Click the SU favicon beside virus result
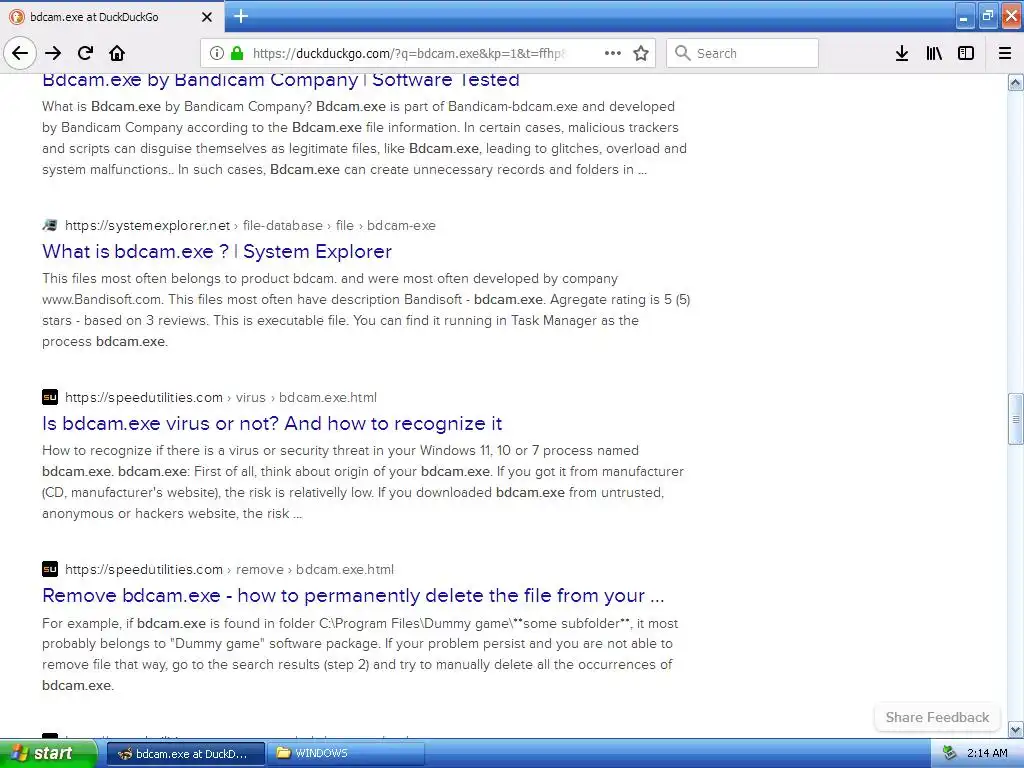Screen dimensions: 1024x768 pos(50,397)
